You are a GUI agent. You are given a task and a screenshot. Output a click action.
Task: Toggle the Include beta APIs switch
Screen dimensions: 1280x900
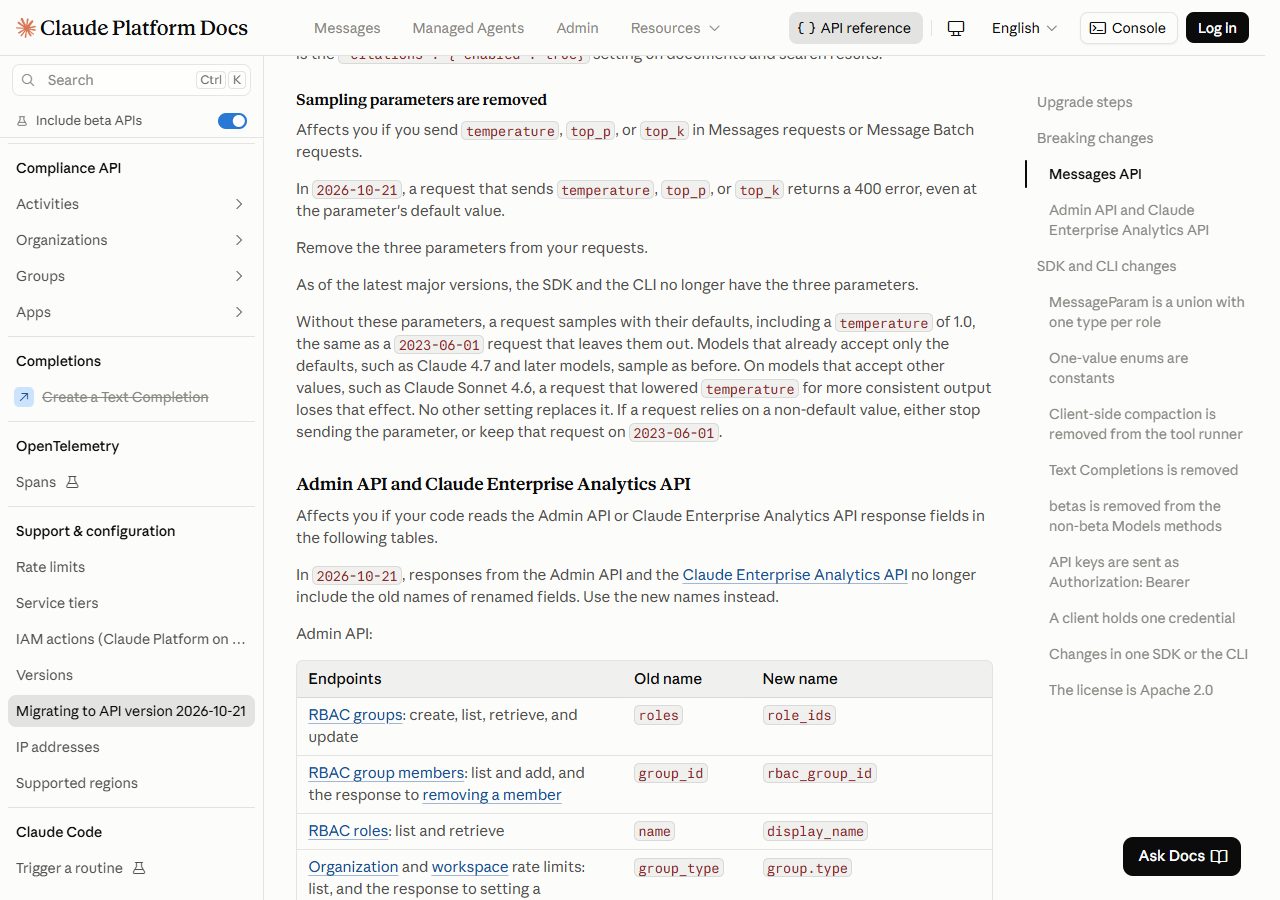(232, 121)
